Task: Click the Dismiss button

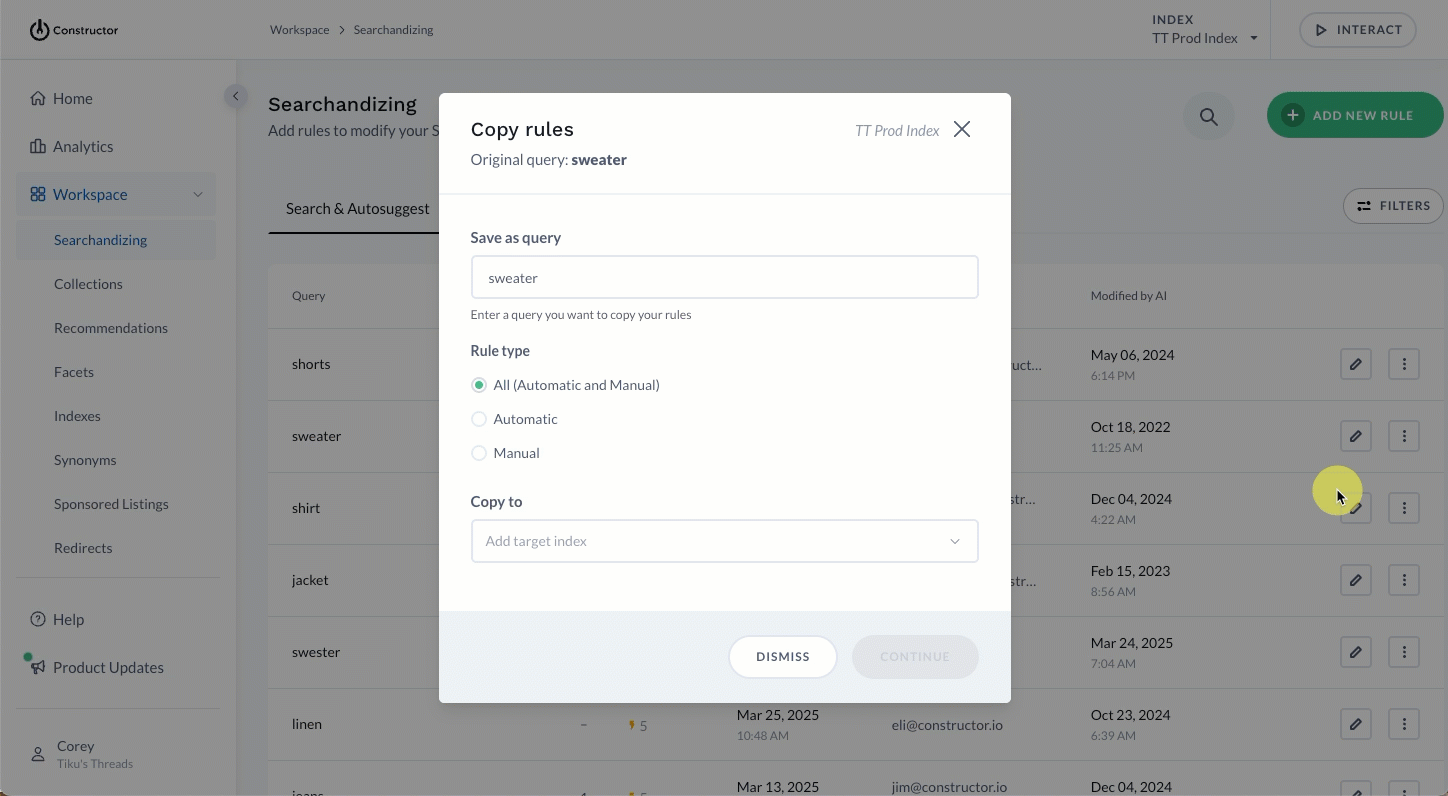Action: tap(783, 657)
